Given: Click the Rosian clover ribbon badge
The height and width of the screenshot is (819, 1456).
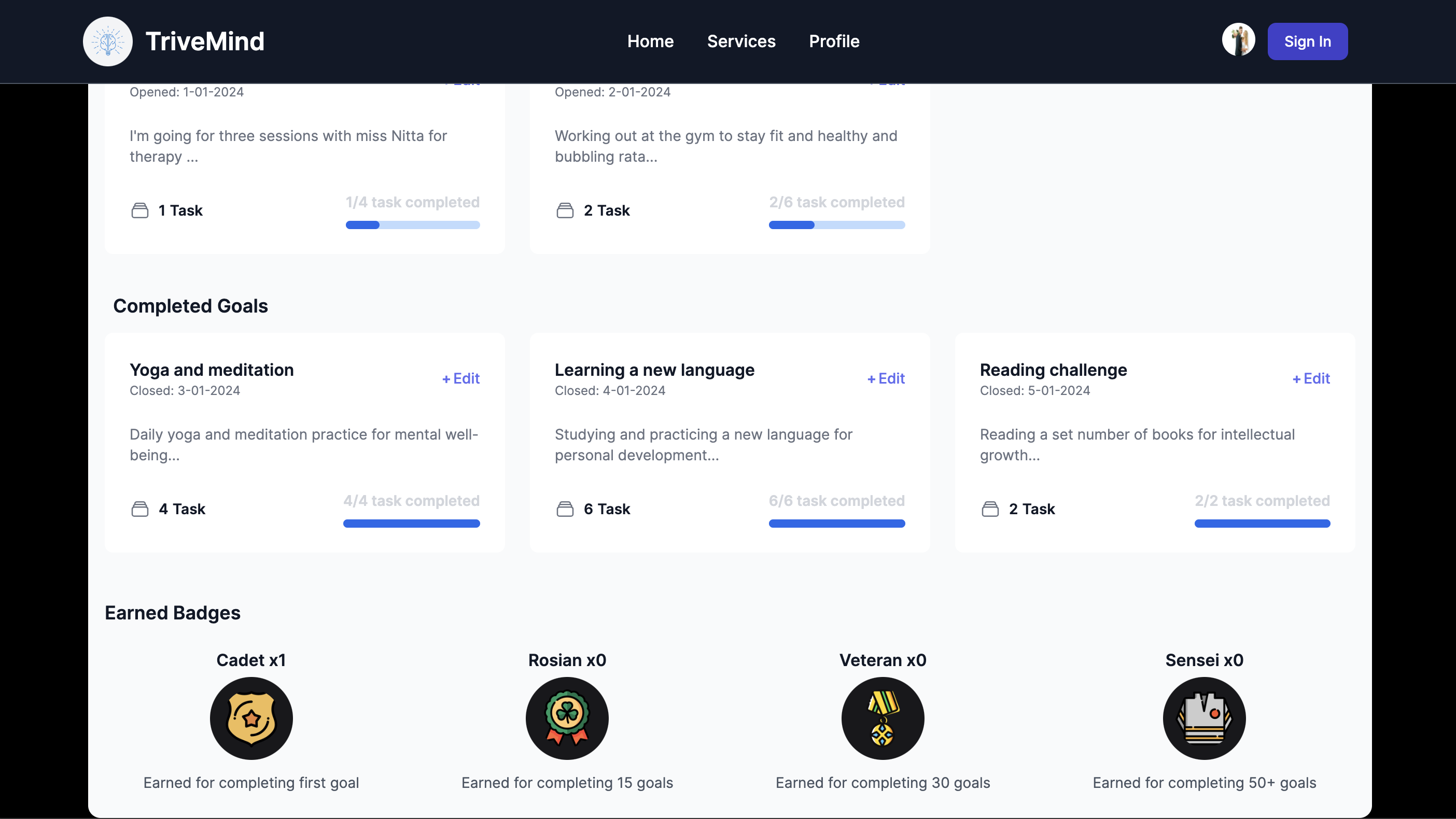Looking at the screenshot, I should (x=567, y=718).
